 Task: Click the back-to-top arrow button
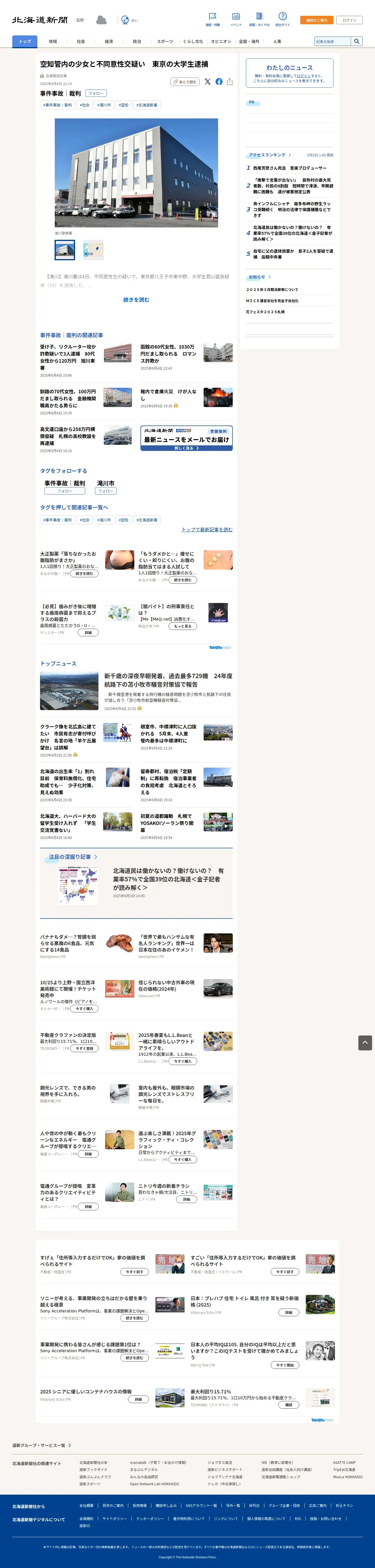pos(365,1043)
